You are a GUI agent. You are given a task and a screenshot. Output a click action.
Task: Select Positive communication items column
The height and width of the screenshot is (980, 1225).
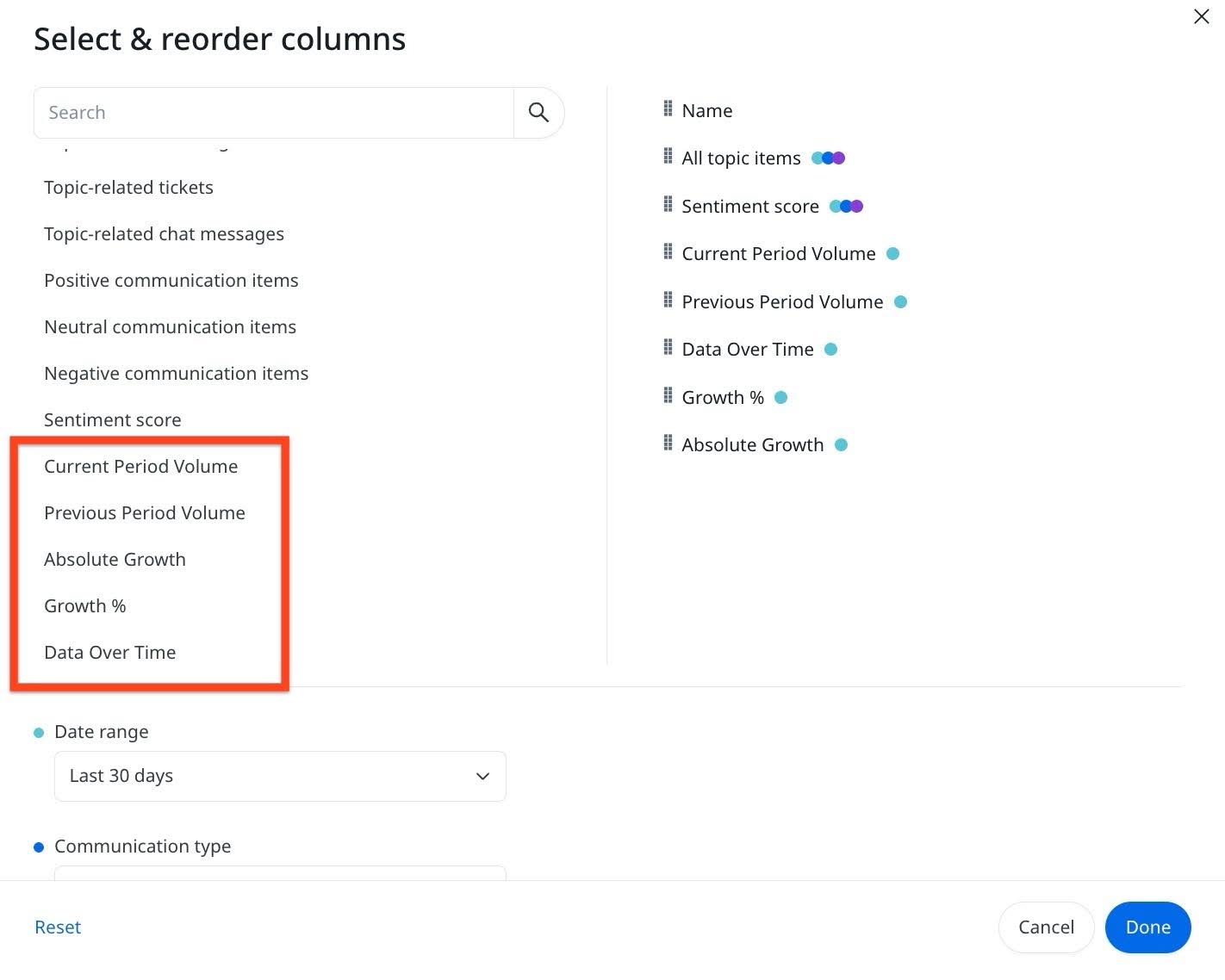point(171,281)
